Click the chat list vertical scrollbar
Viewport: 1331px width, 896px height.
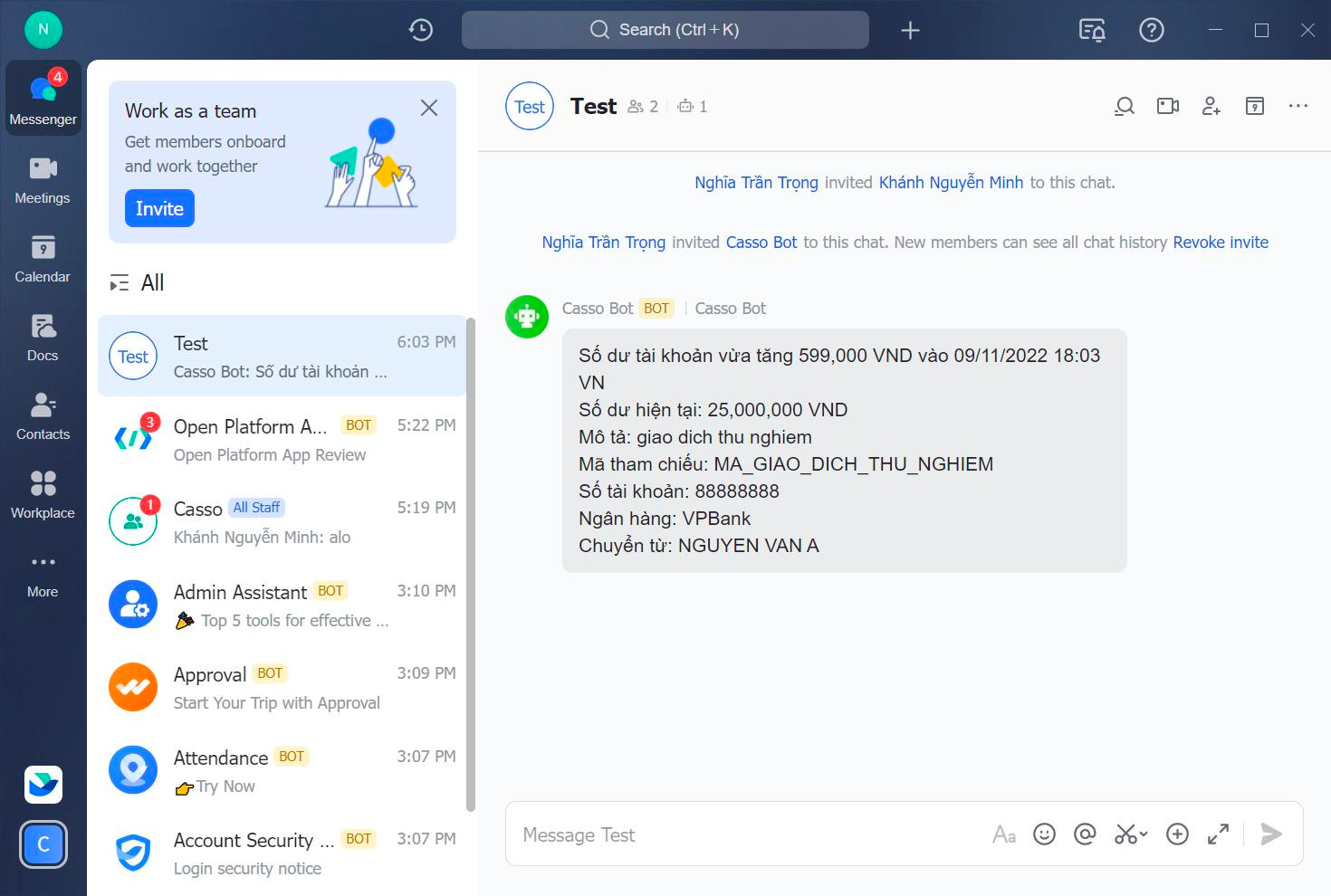471,565
